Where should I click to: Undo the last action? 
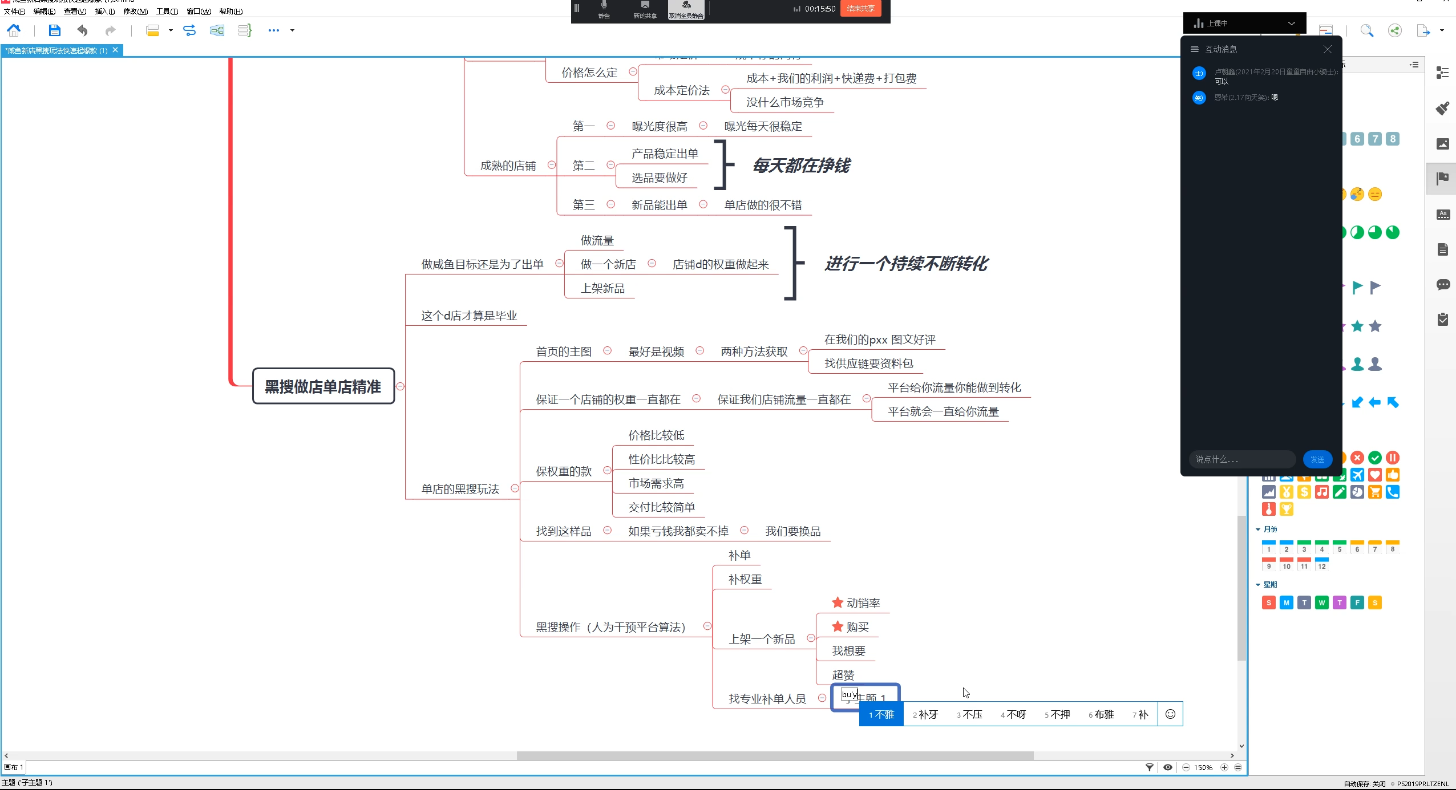82,31
